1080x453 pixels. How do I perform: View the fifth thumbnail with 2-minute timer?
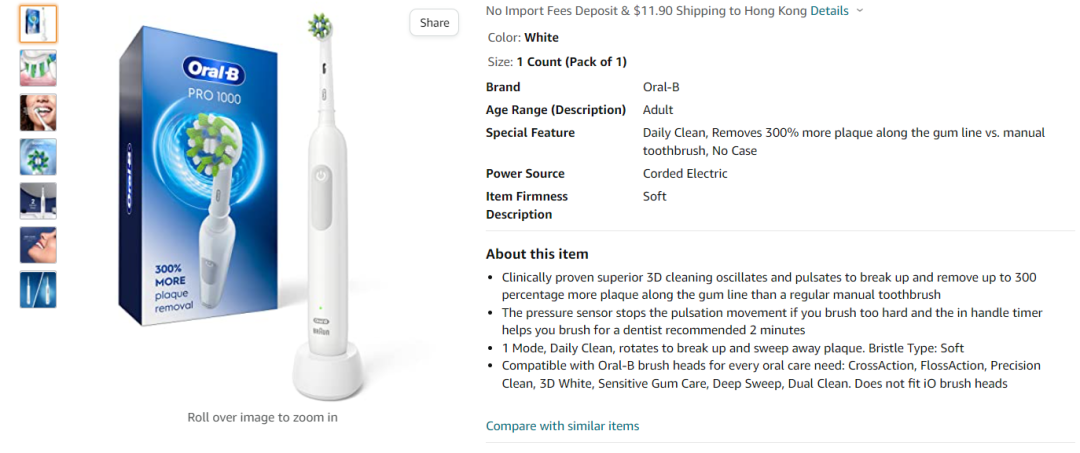(38, 201)
